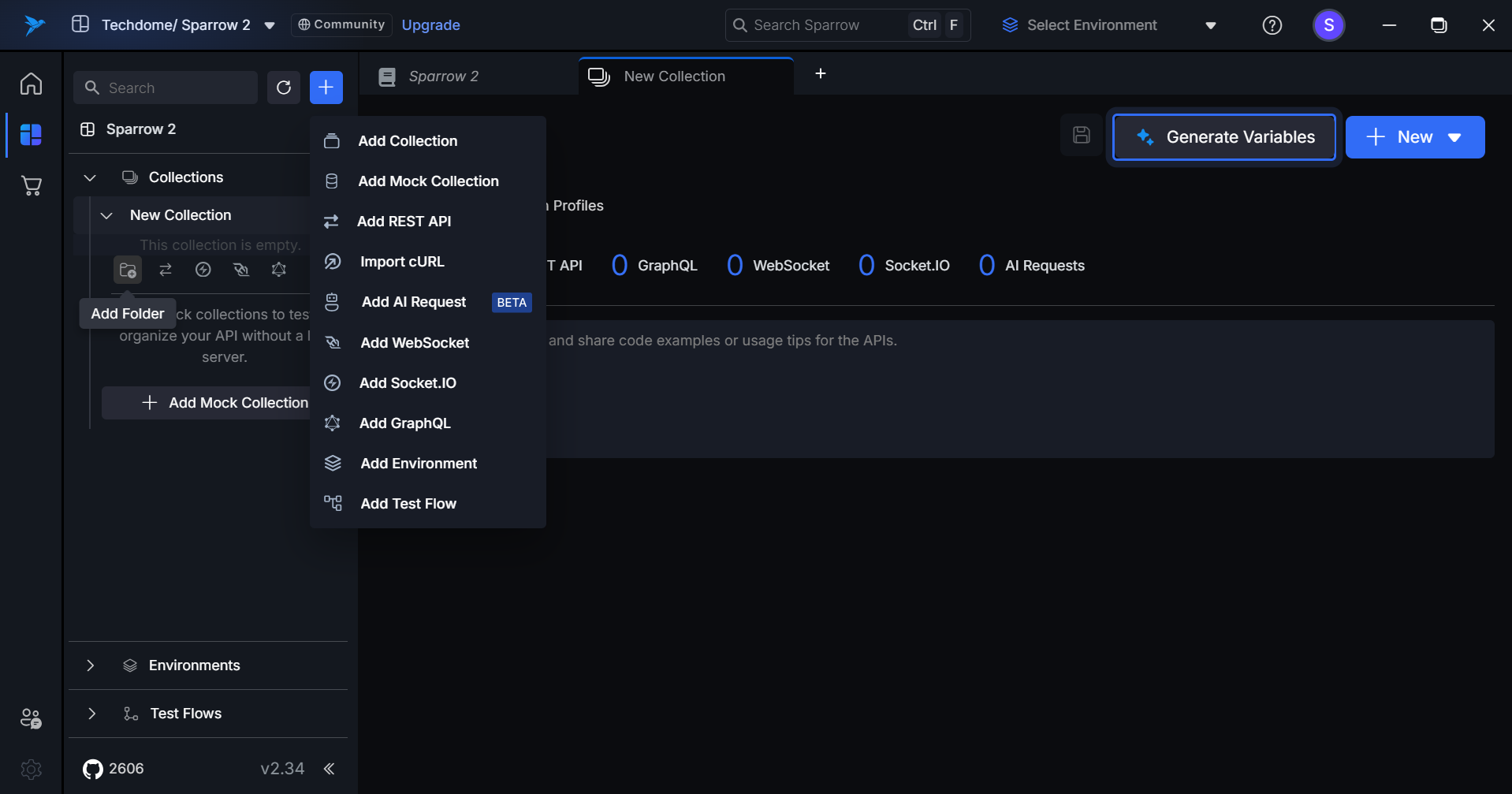Screen dimensions: 1512x794
Task: Choose Add Test Flow from menu
Action: pyautogui.click(x=408, y=504)
